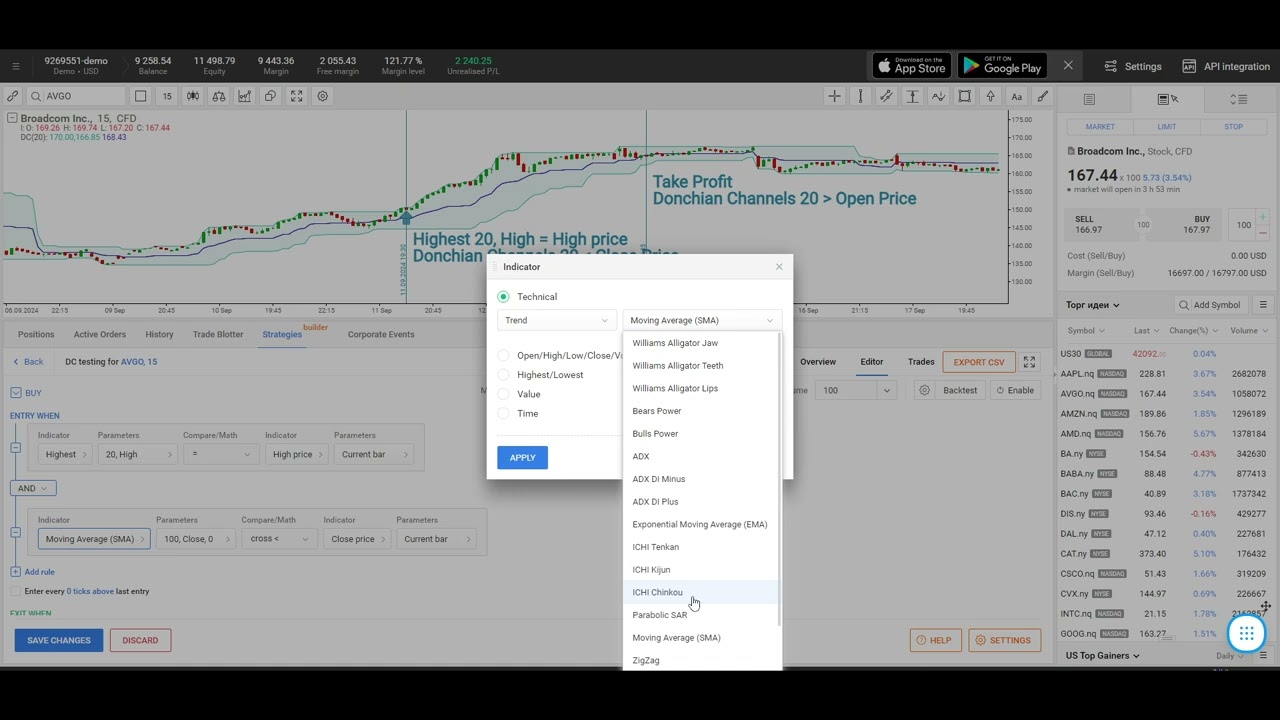Viewport: 1280px width, 720px height.
Task: Select the crosshair drawing tool
Action: (834, 96)
